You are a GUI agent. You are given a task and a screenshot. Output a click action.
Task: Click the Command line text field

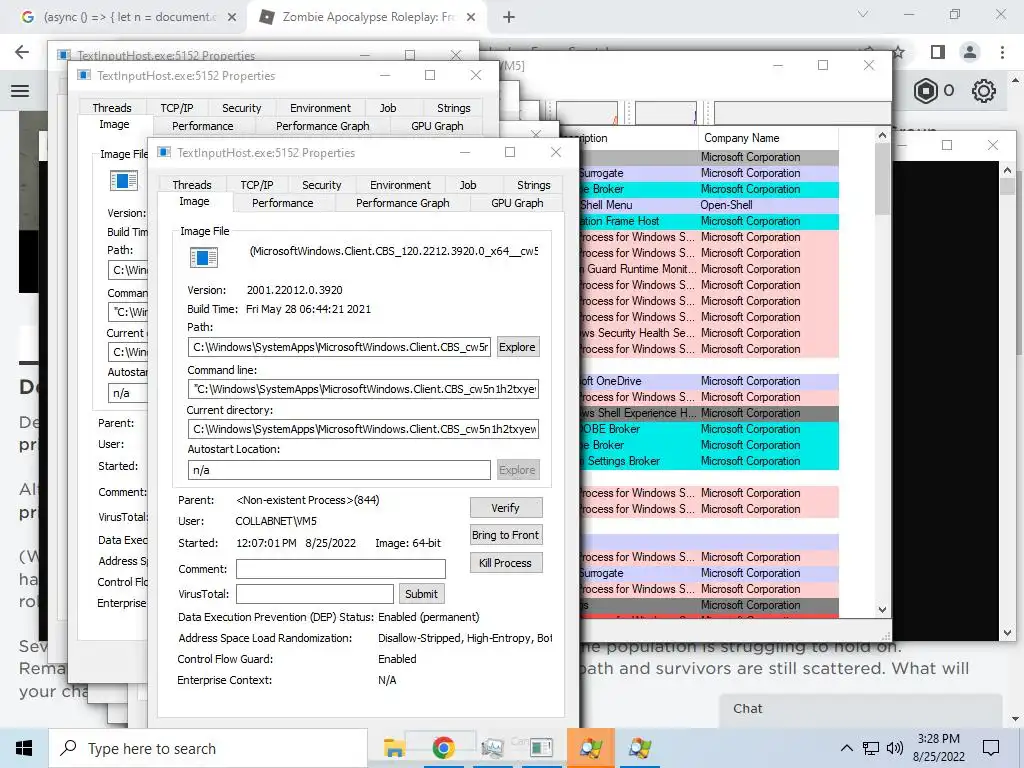coord(364,389)
